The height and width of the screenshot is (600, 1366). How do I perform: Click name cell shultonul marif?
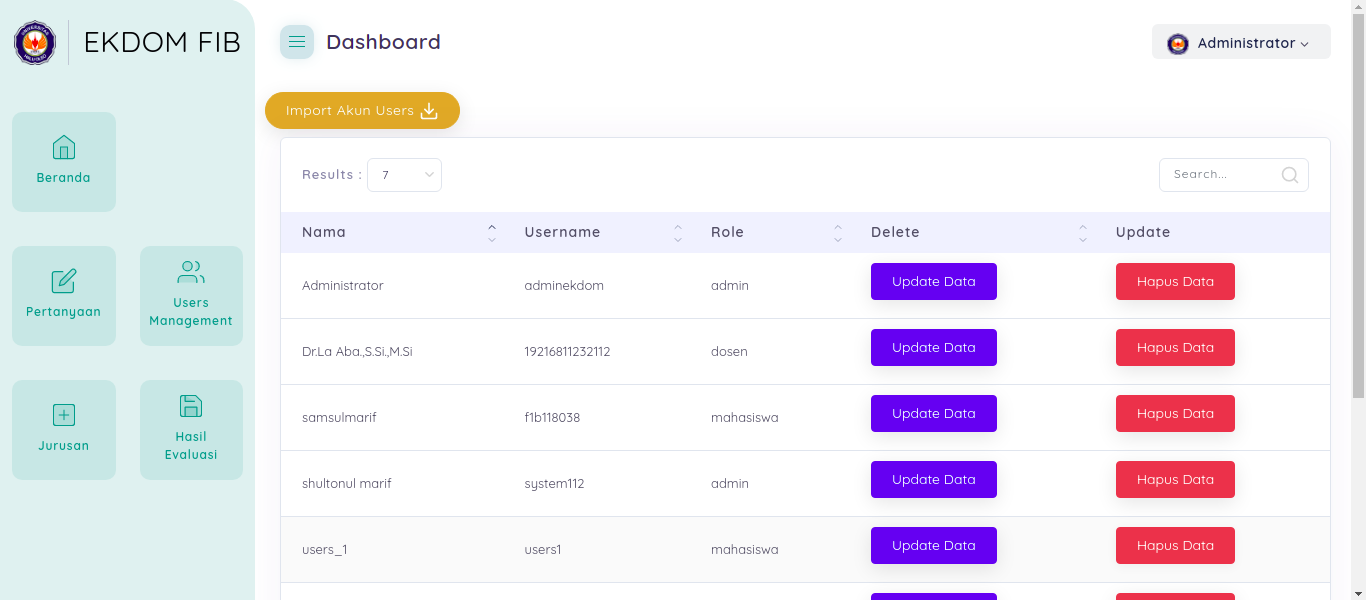tap(346, 484)
